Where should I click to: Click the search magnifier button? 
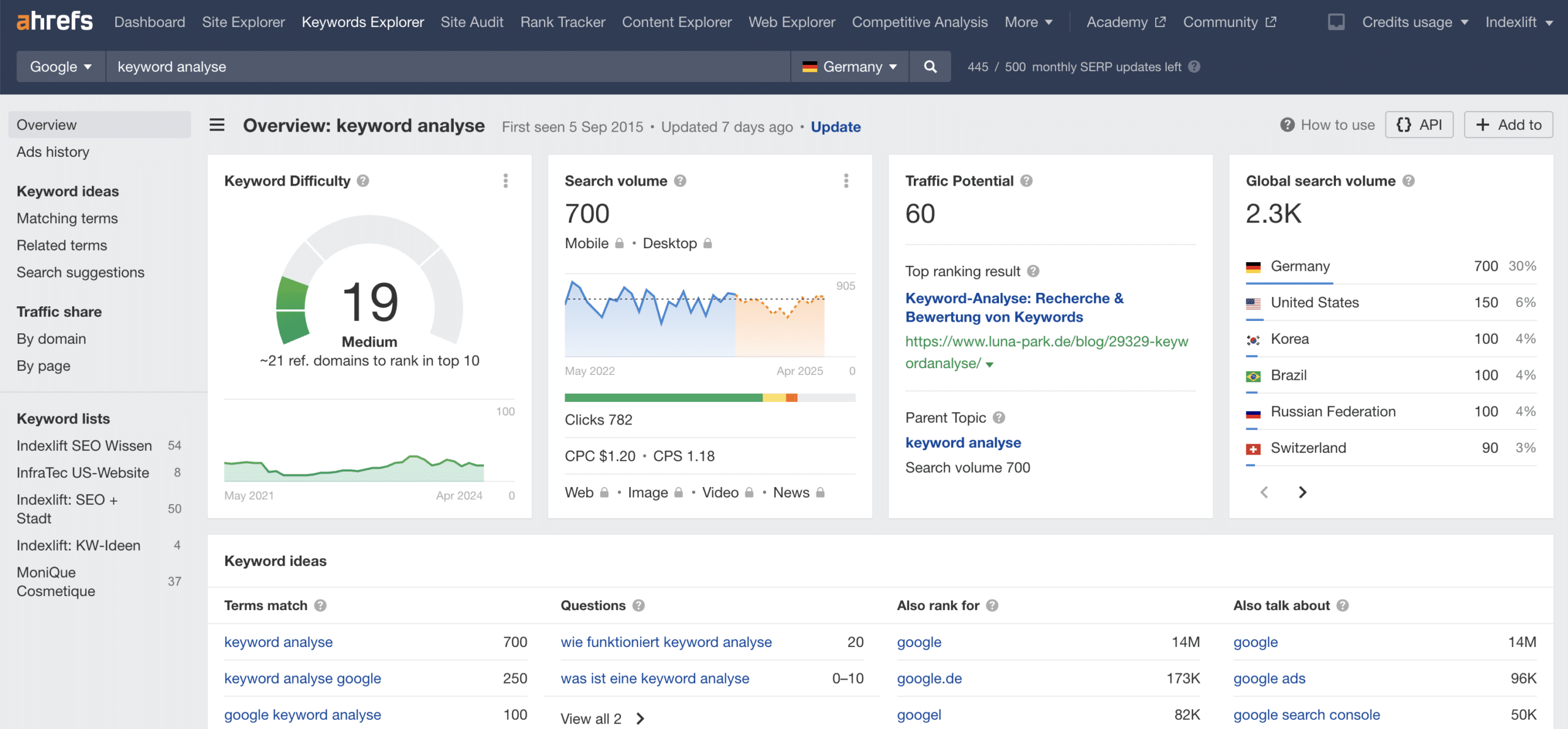click(x=930, y=67)
